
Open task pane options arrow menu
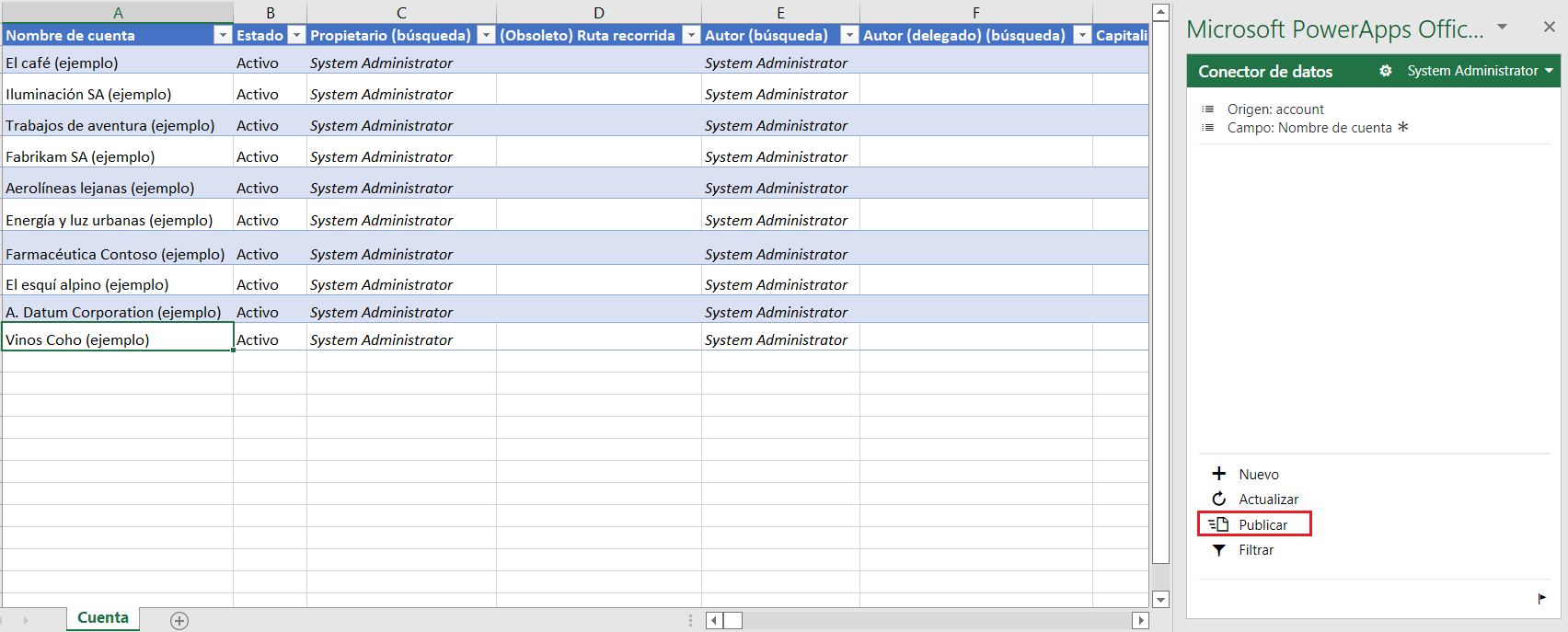point(1502,27)
